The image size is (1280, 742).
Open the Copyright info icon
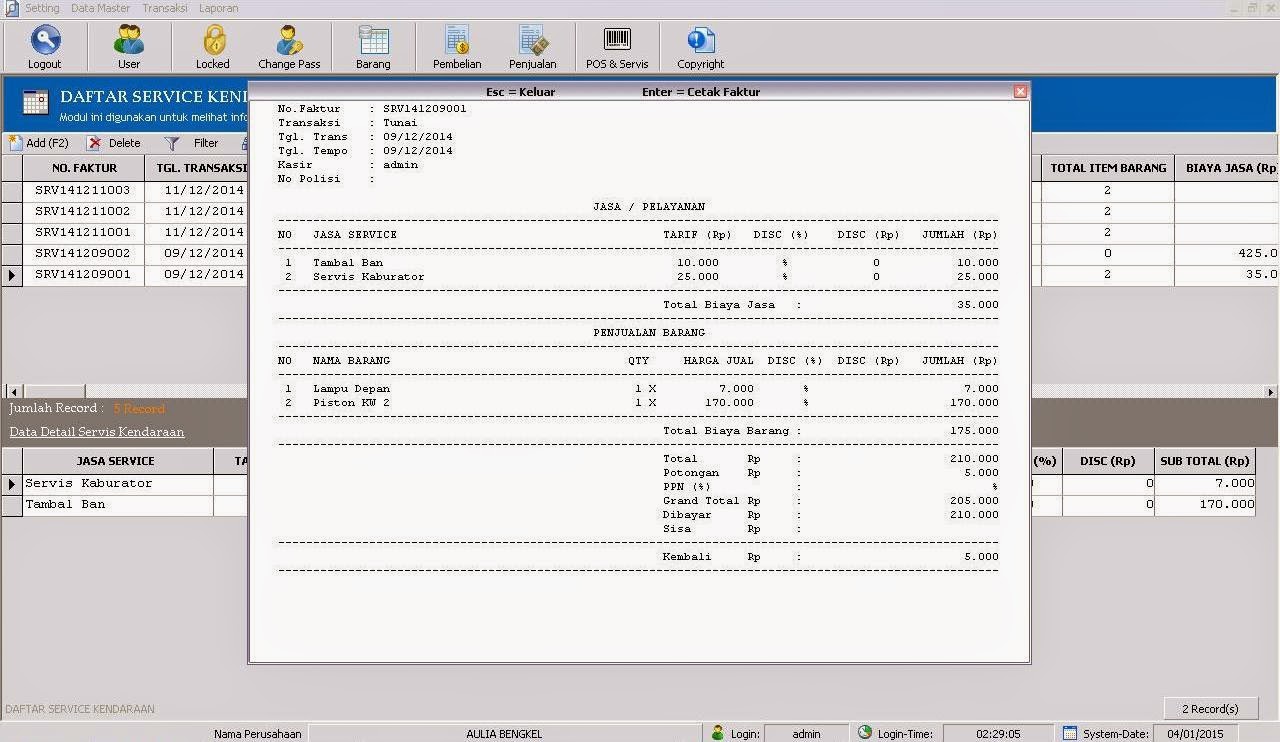click(x=700, y=47)
